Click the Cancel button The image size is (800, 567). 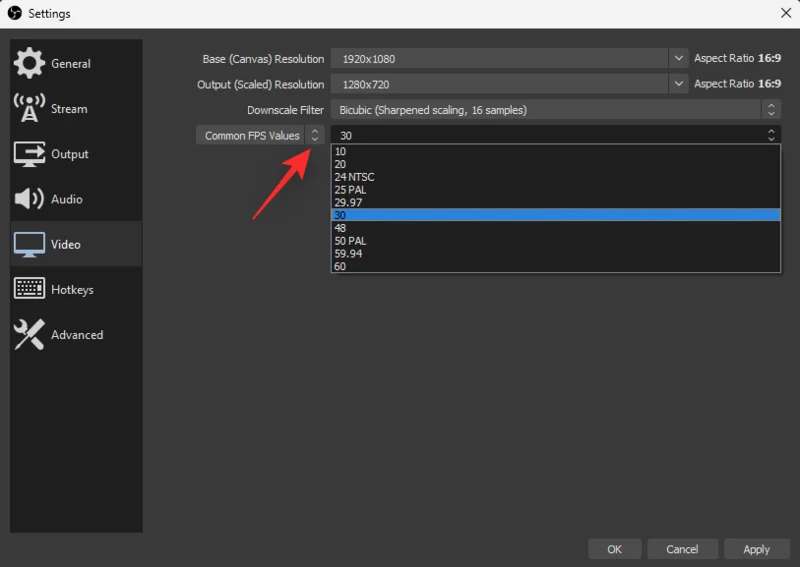click(682, 549)
